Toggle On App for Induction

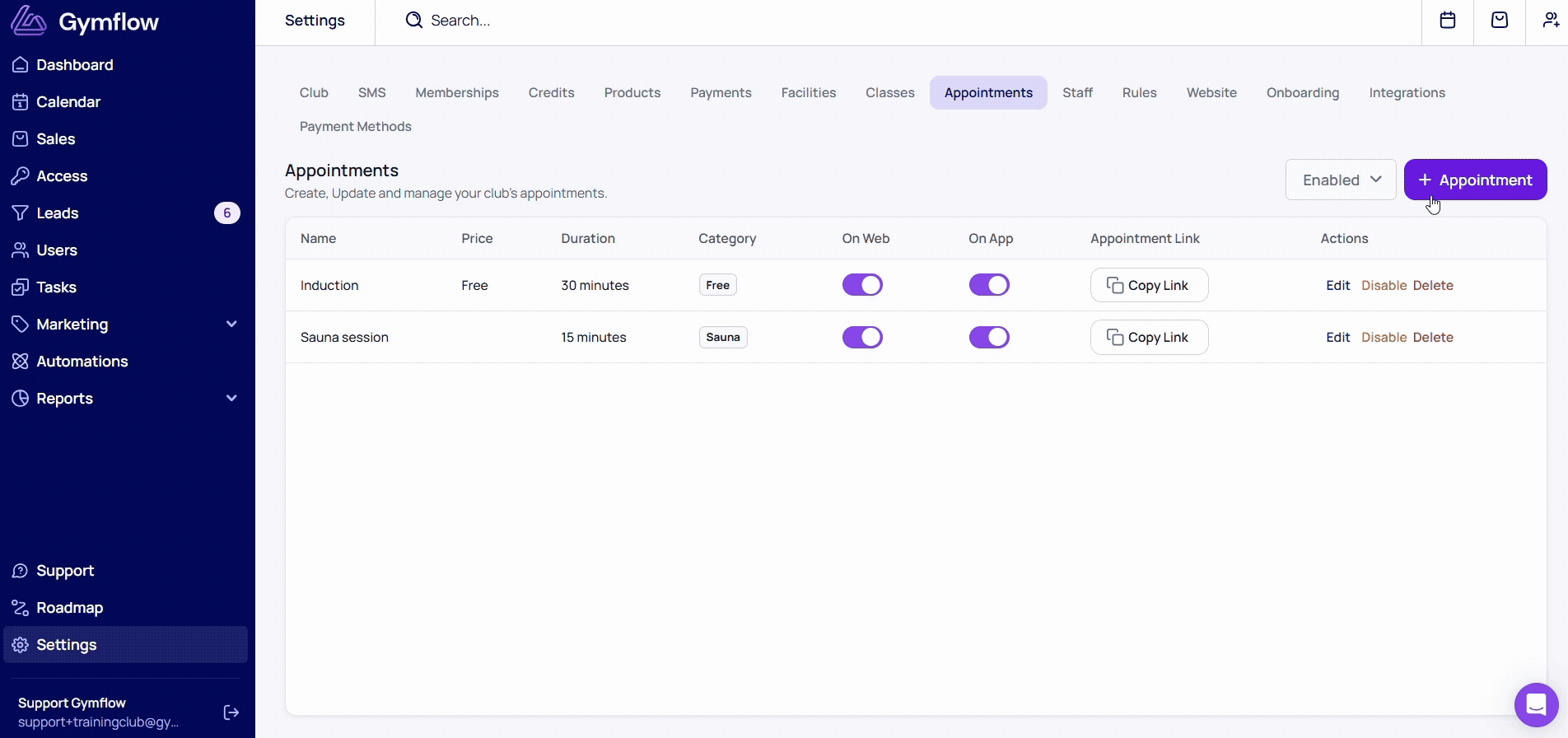[x=989, y=285]
